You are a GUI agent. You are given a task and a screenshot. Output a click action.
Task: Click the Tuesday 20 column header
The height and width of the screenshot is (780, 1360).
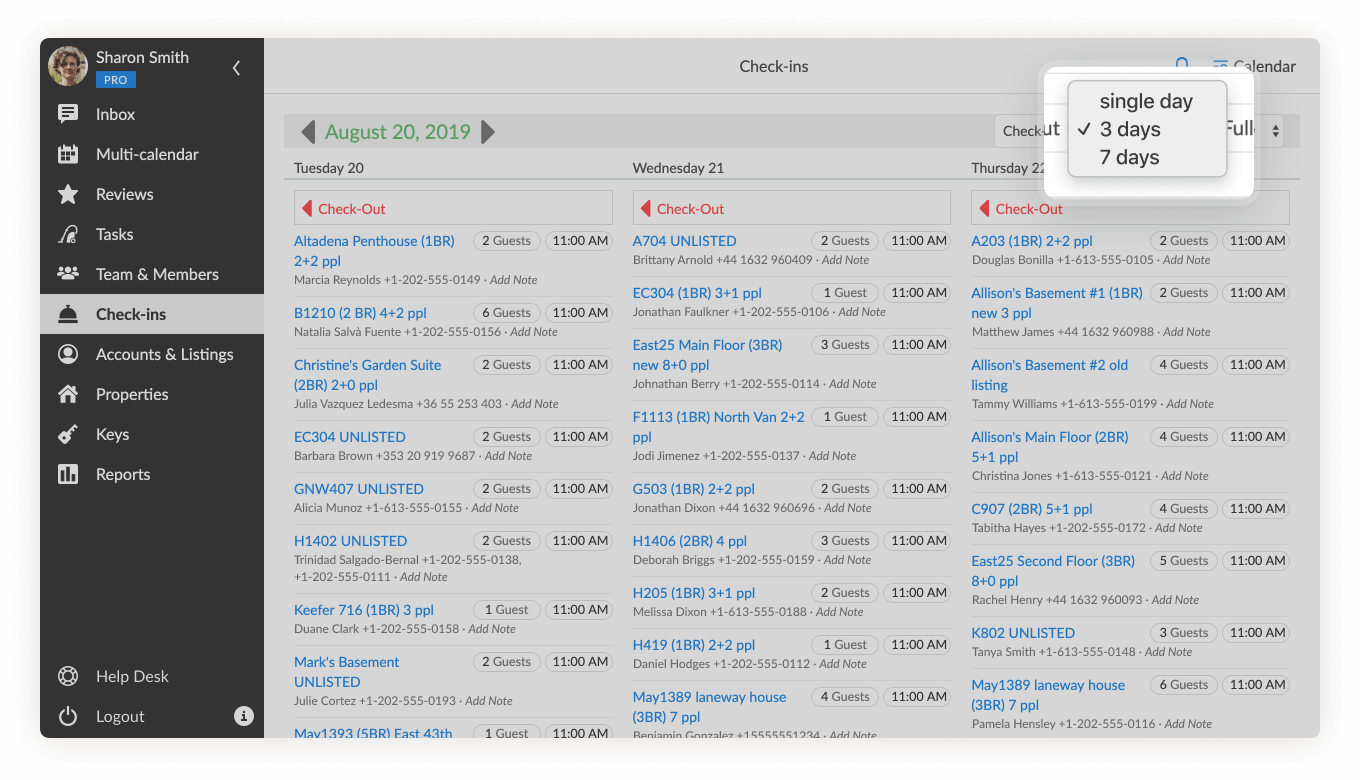[x=329, y=168]
